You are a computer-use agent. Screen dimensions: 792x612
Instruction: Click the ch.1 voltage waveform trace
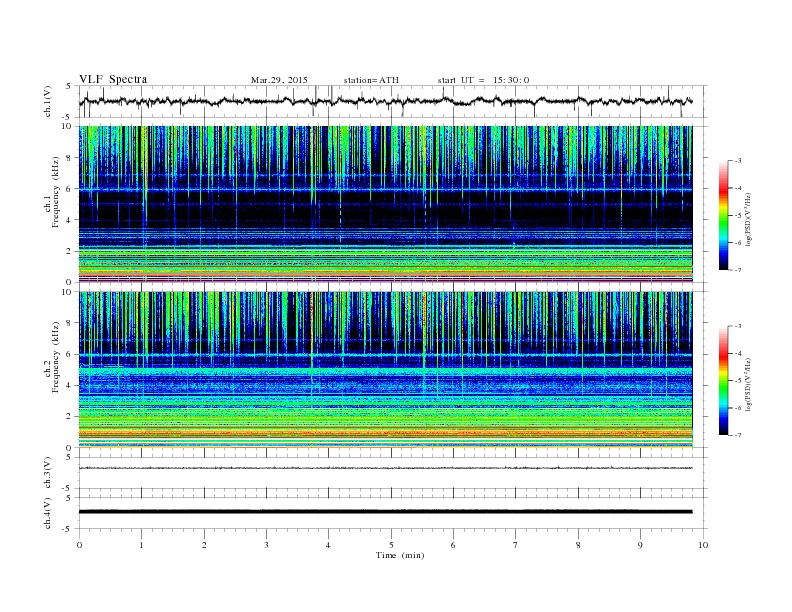point(385,101)
